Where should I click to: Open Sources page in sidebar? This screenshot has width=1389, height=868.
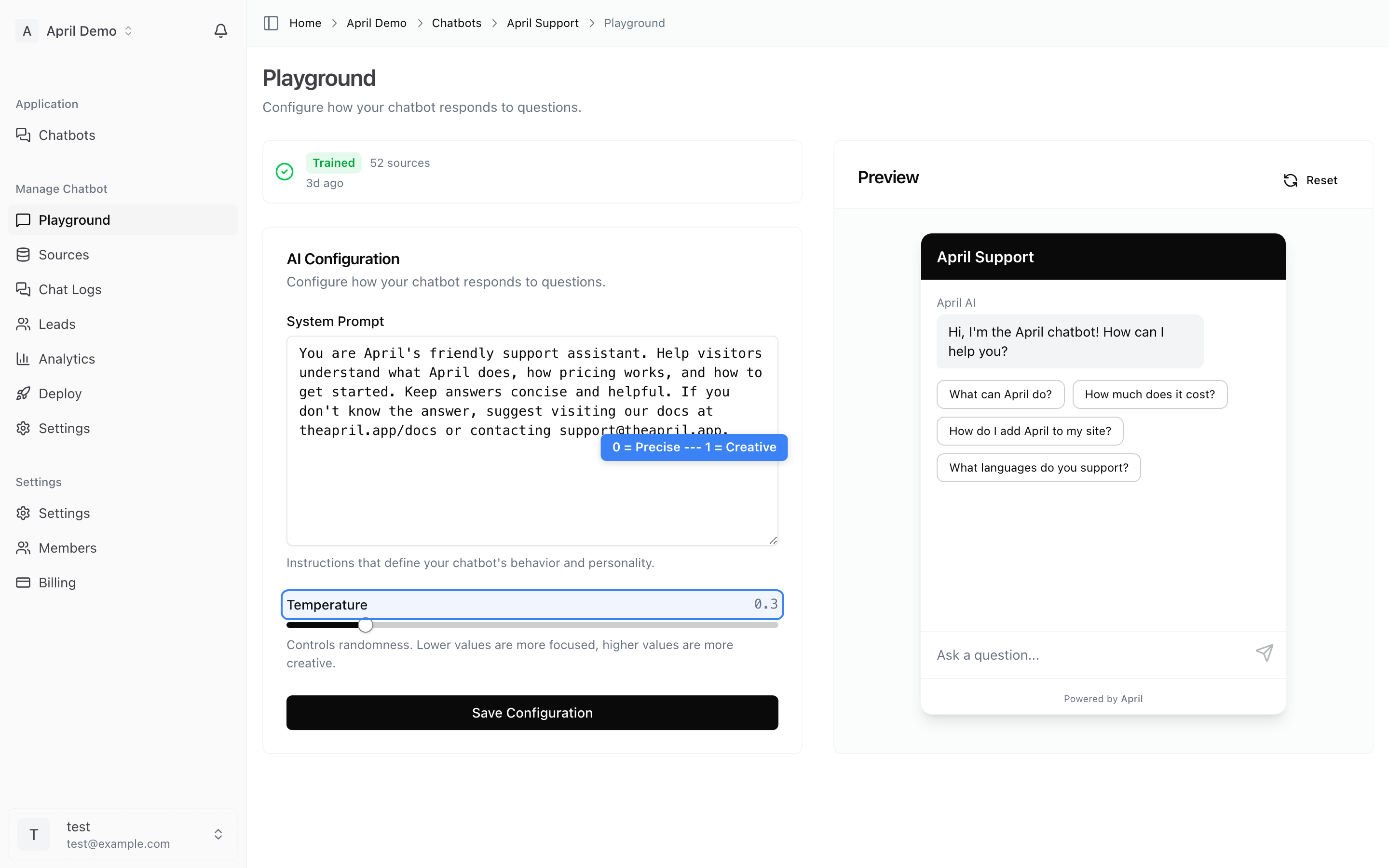tap(123, 254)
